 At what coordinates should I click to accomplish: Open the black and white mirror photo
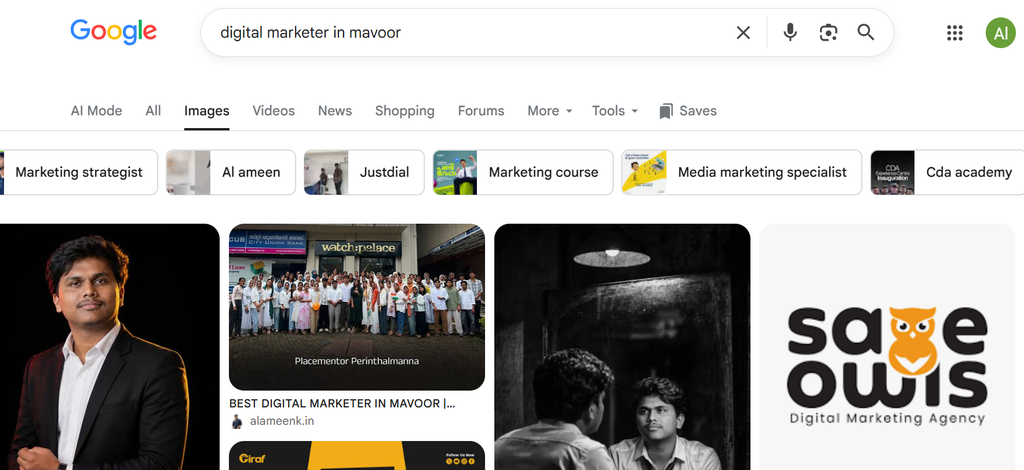click(x=622, y=347)
